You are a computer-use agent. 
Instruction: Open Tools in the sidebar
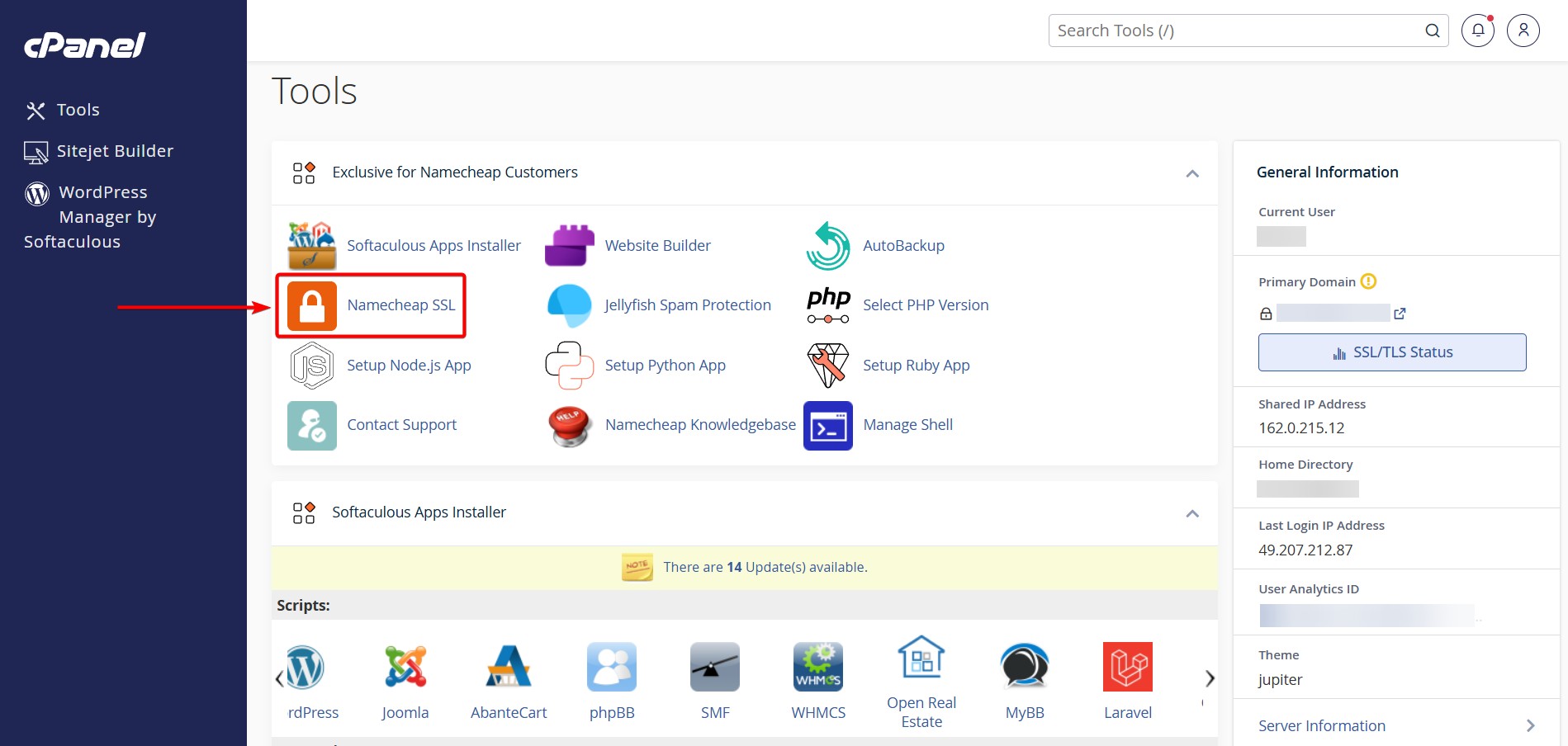pos(63,110)
